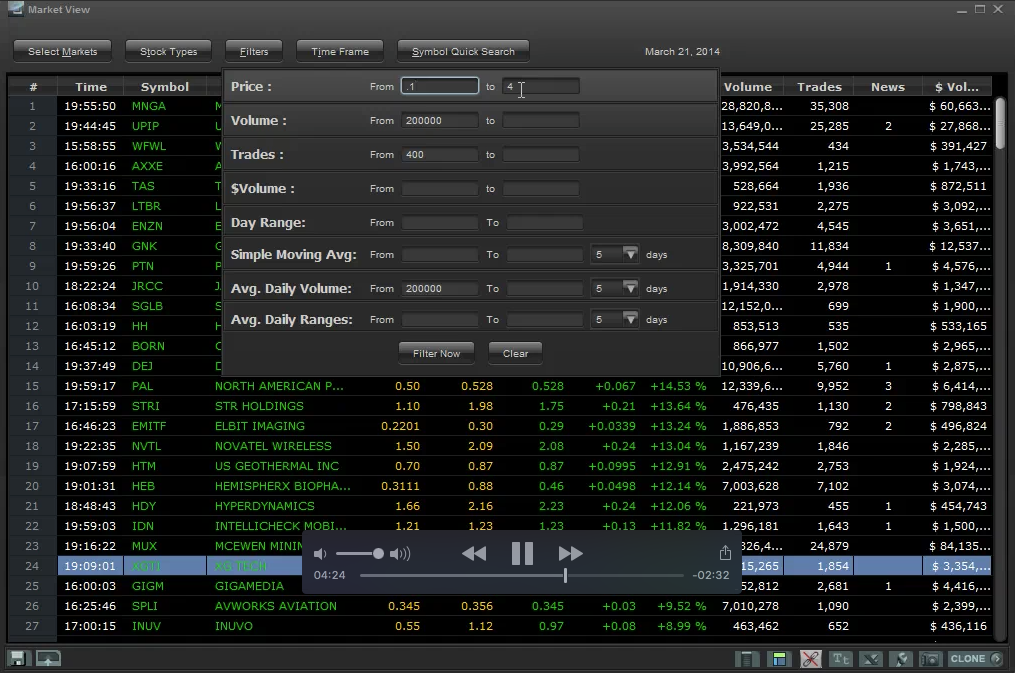Click the Volume From input field
Viewport: 1015px width, 673px height.
point(439,121)
